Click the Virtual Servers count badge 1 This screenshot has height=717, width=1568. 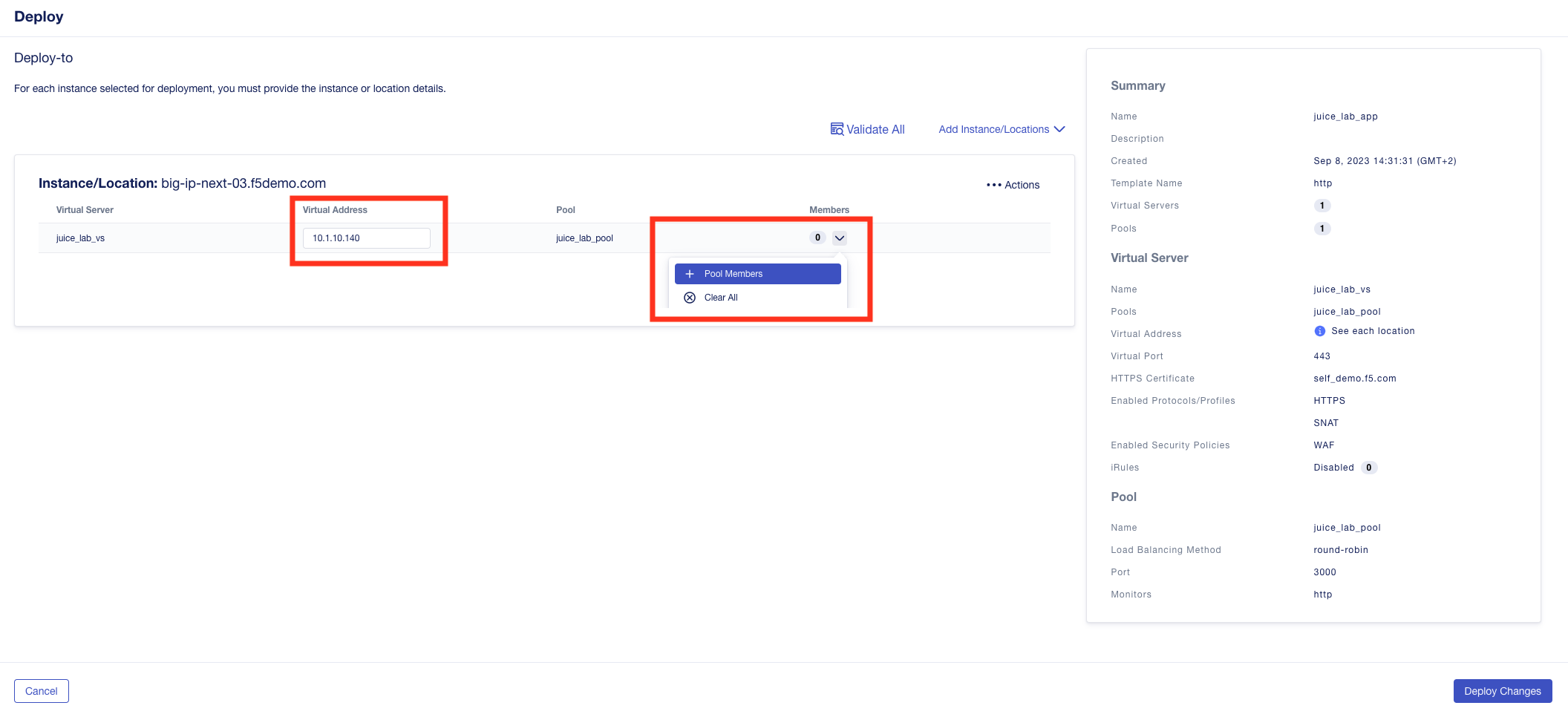pos(1322,206)
